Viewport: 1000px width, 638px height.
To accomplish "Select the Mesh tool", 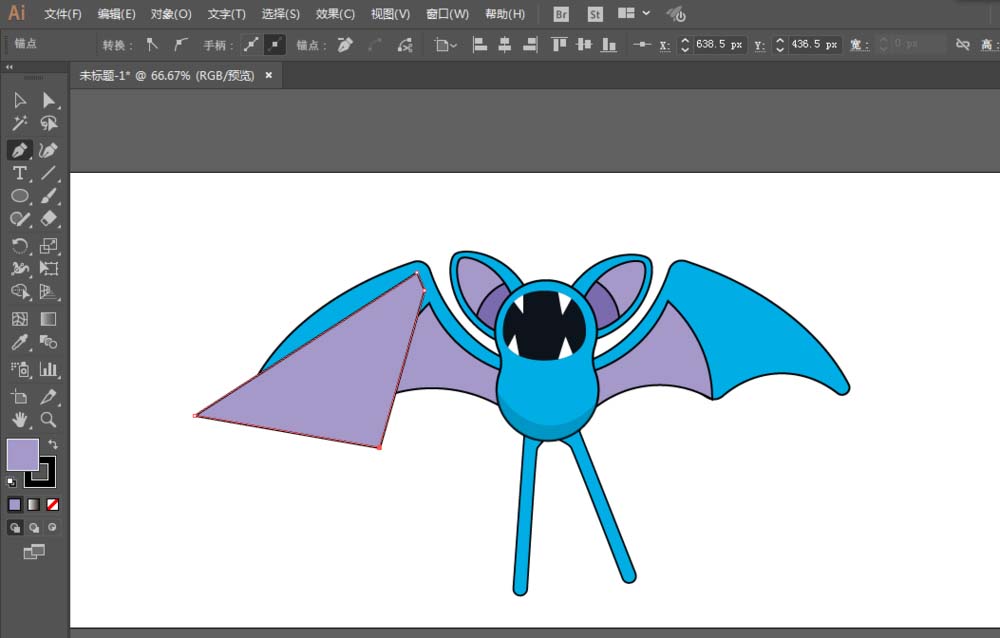I will pos(20,319).
